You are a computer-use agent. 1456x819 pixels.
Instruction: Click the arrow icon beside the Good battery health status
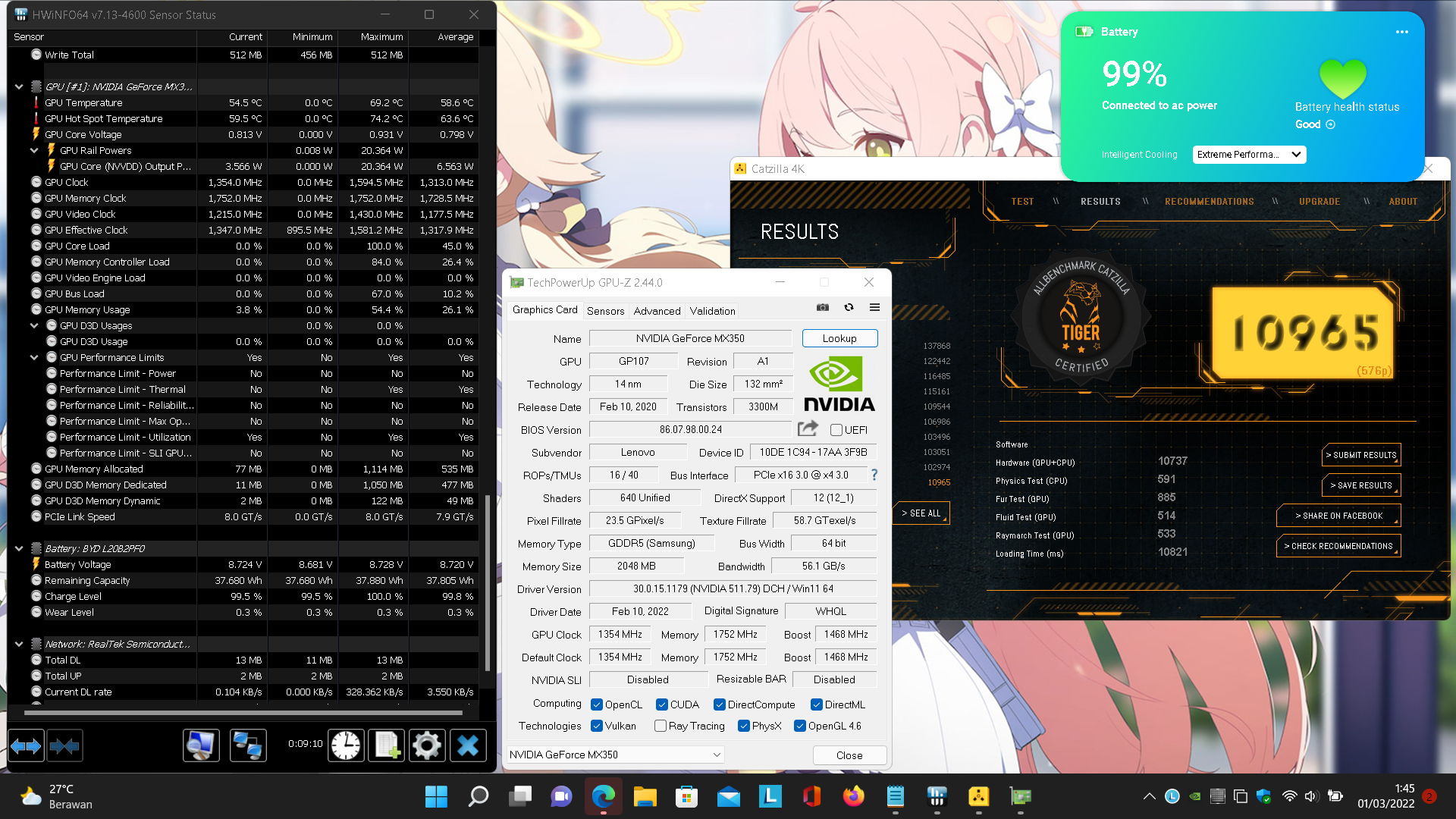[x=1330, y=124]
